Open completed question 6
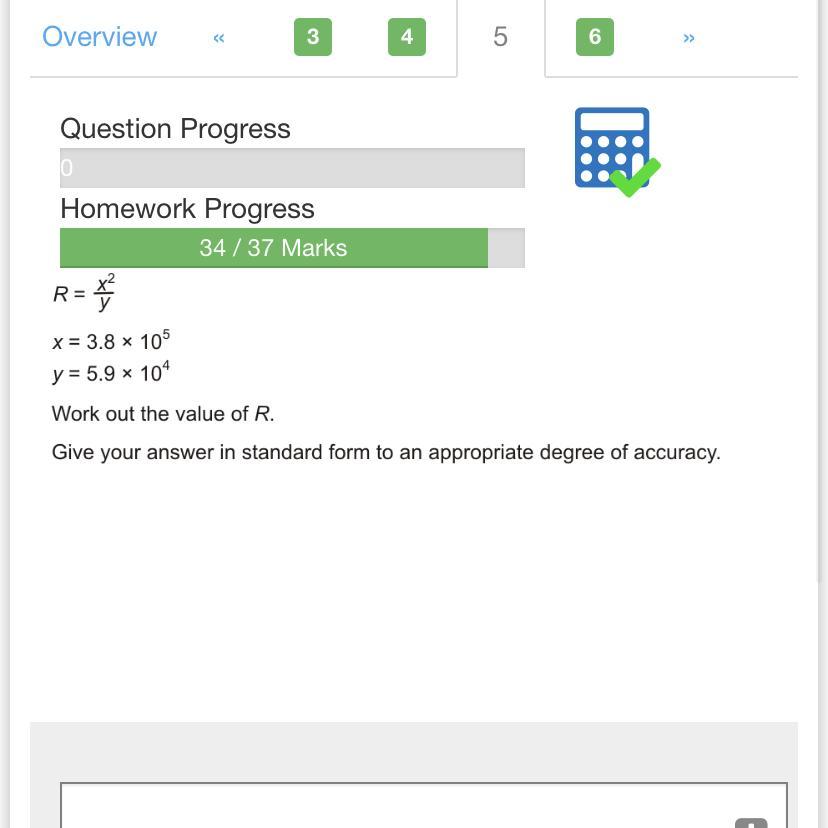828x828 pixels. [595, 37]
